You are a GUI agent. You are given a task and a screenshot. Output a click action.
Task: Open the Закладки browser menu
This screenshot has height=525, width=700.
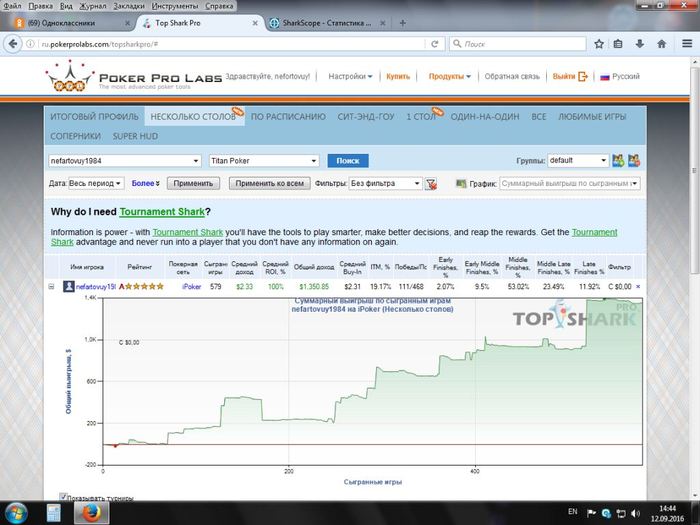129,6
